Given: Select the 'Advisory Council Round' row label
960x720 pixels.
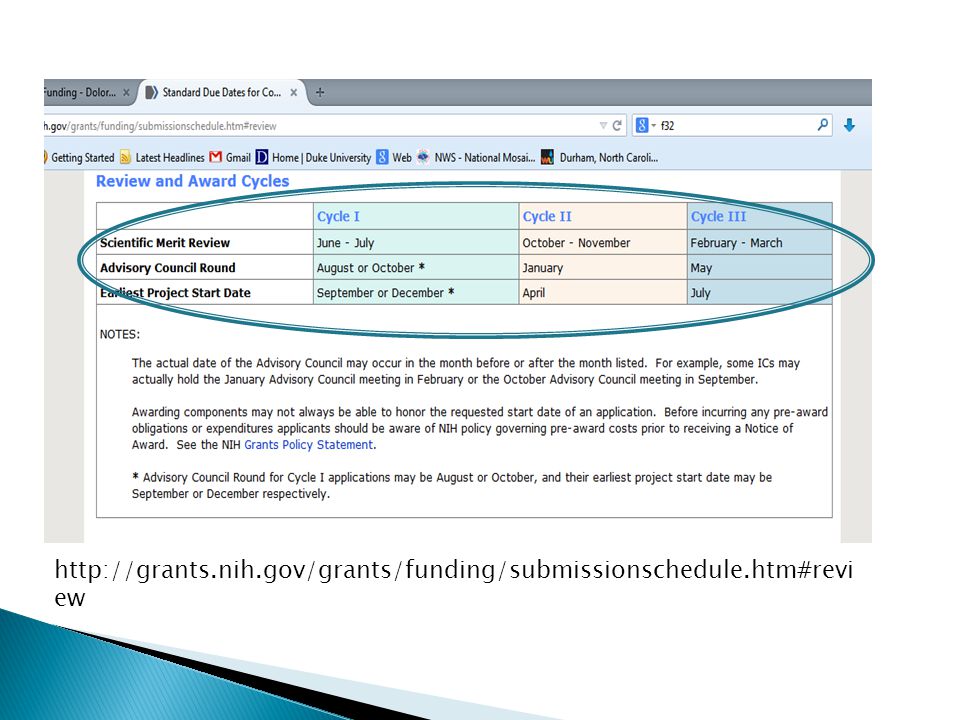Looking at the screenshot, I should click(x=168, y=268).
